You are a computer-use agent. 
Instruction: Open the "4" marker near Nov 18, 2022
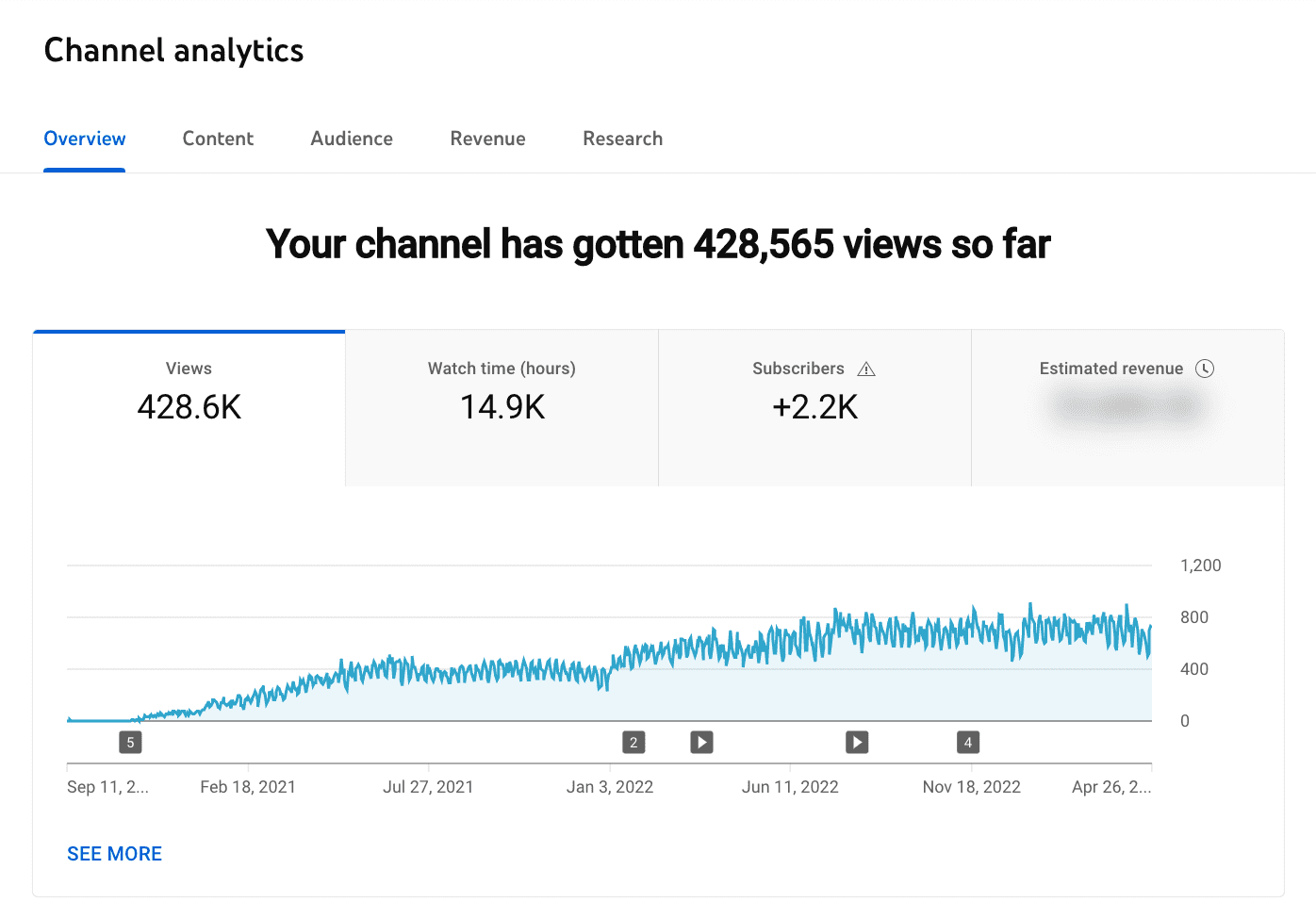[x=967, y=742]
